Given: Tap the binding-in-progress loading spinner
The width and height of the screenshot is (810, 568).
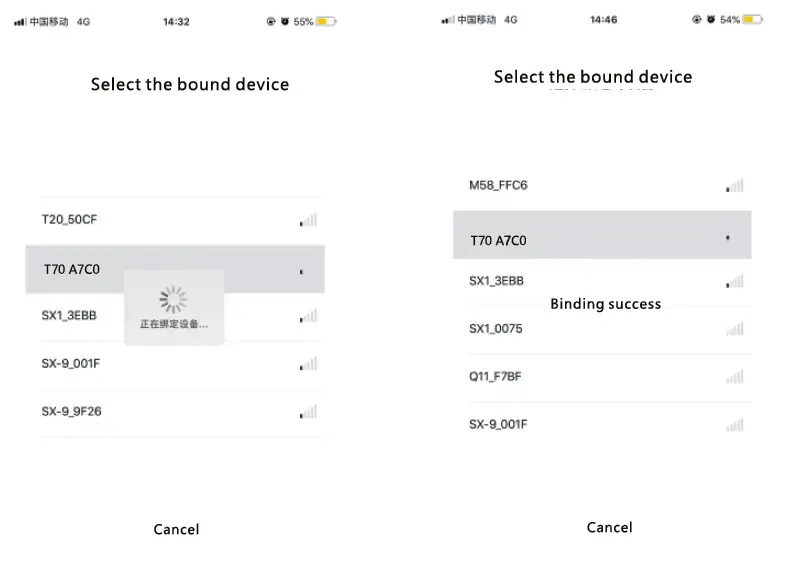Looking at the screenshot, I should click(x=174, y=299).
